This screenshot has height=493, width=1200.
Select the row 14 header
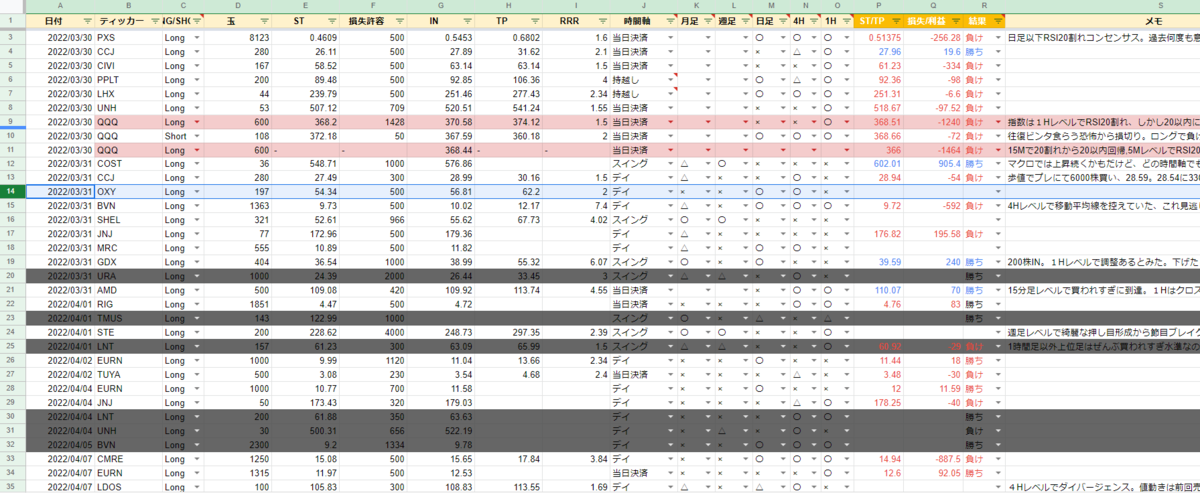pyautogui.click(x=11, y=191)
